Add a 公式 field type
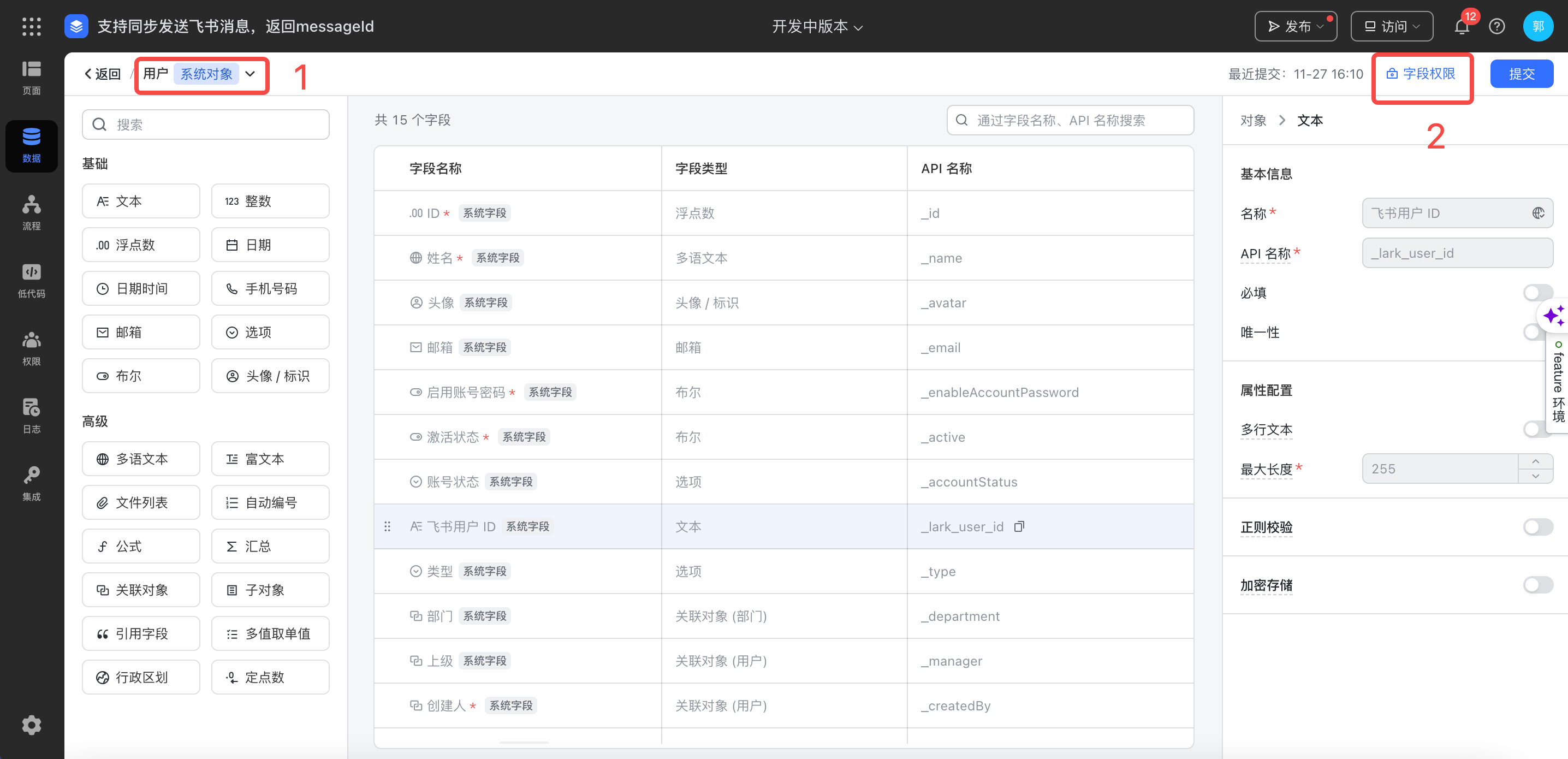 coord(141,546)
